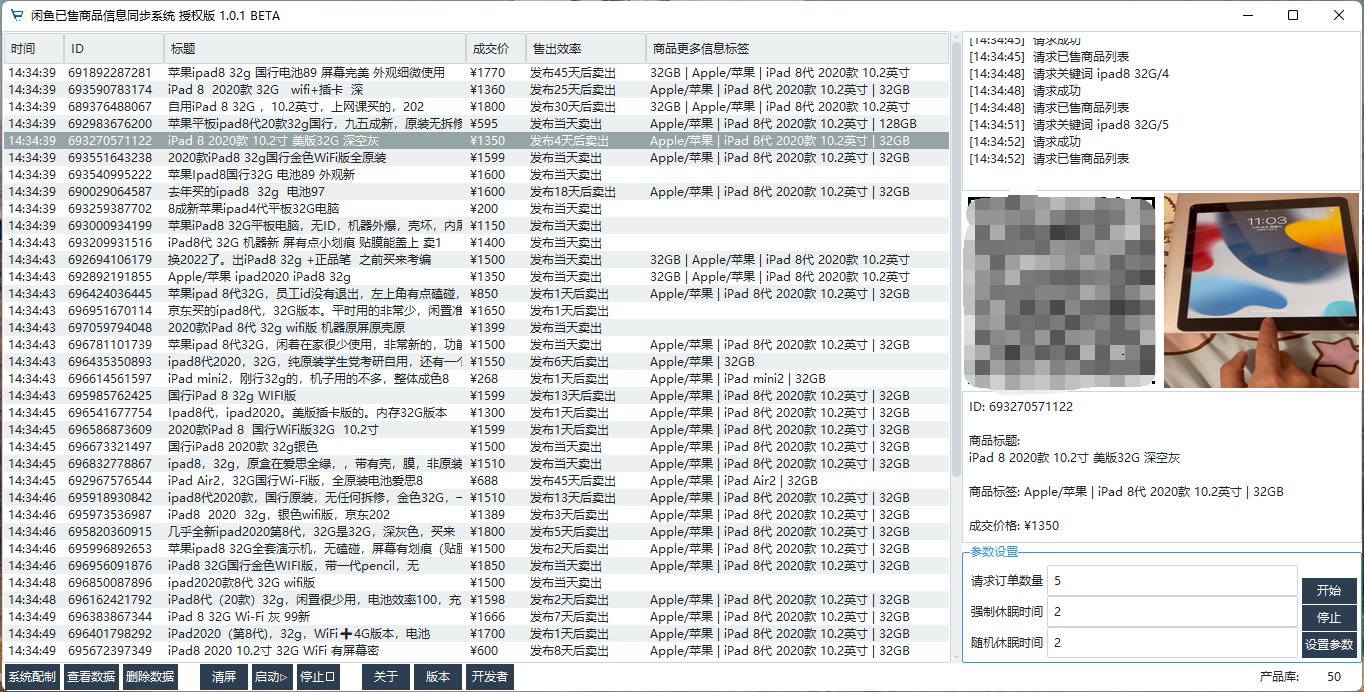Clear the screen with the 清屏 button
Image resolution: width=1364 pixels, height=692 pixels.
pos(223,677)
